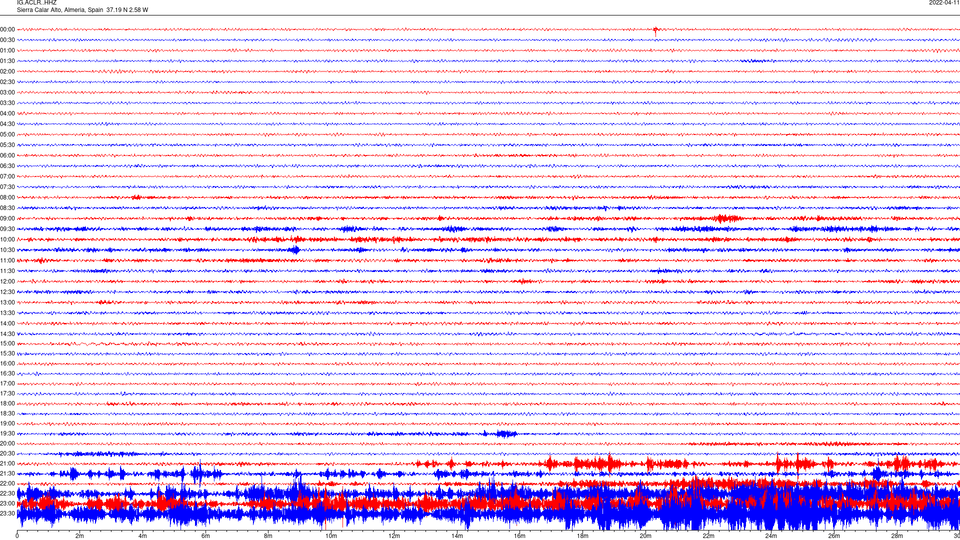
Task: Select the 06:00 trace time label
Action: pyautogui.click(x=7, y=156)
